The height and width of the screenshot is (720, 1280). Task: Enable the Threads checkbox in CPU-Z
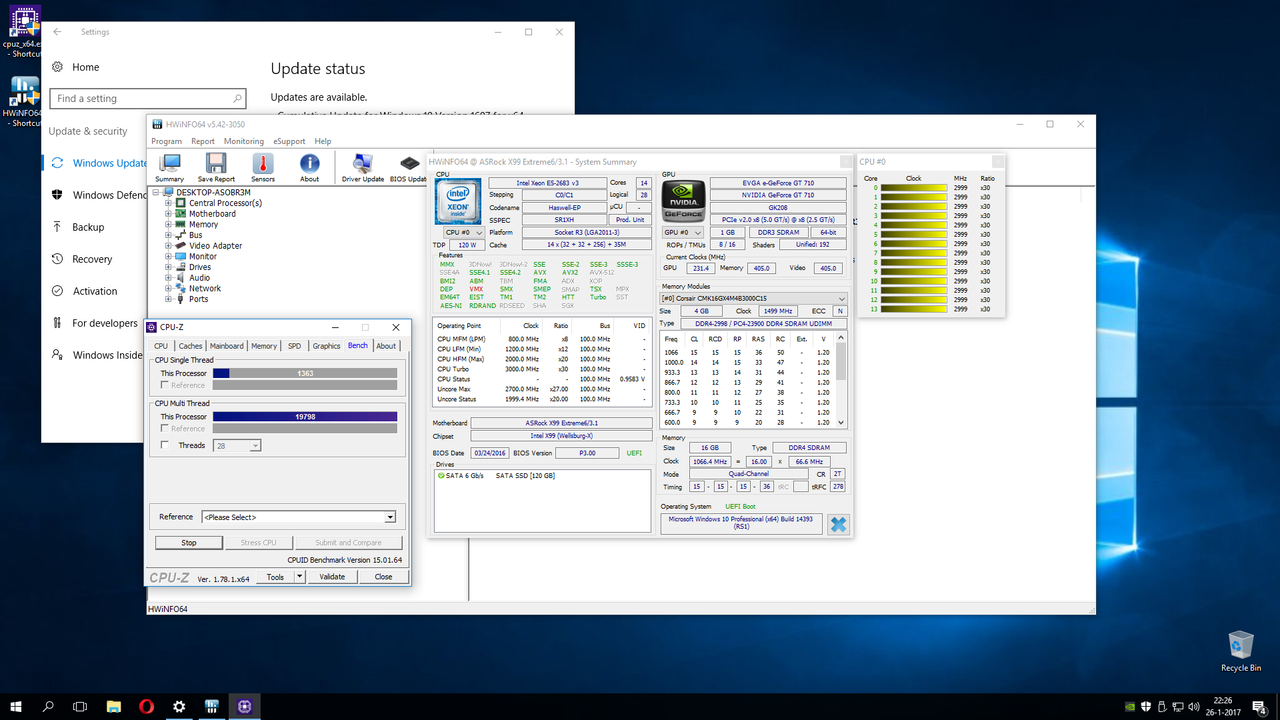pyautogui.click(x=165, y=445)
